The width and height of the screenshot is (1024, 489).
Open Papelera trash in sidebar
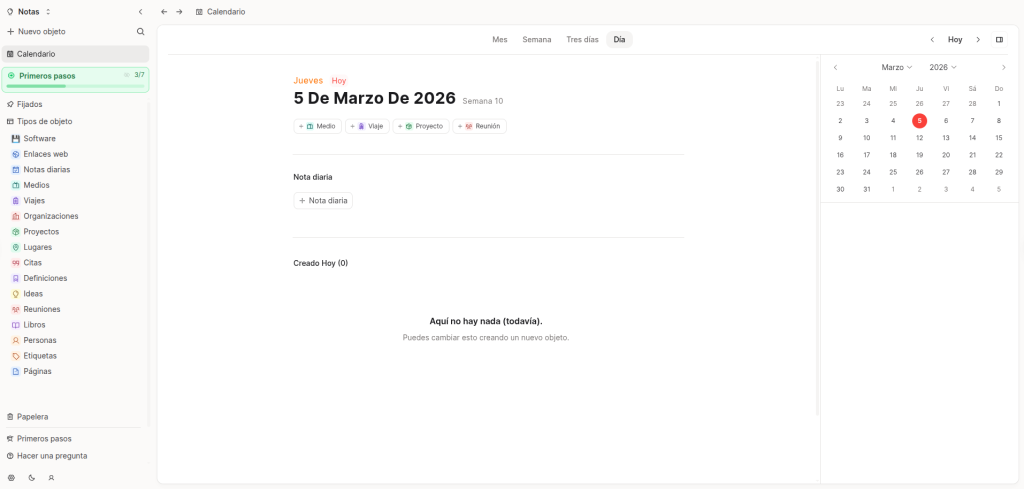[x=32, y=417]
